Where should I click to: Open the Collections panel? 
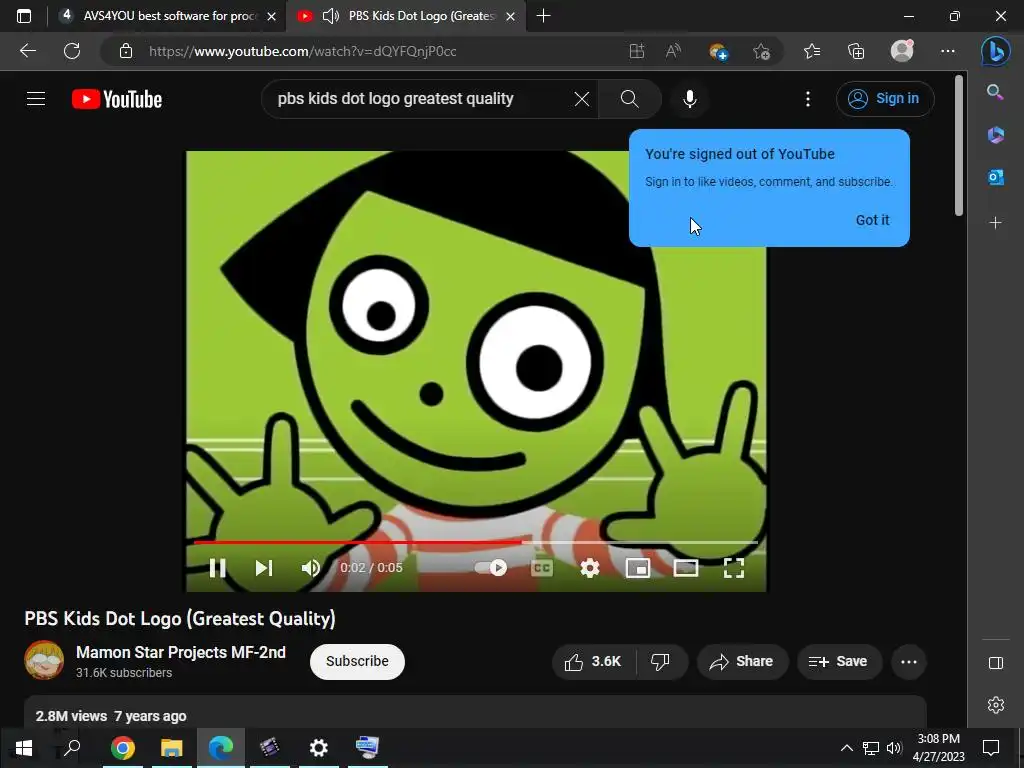click(856, 51)
